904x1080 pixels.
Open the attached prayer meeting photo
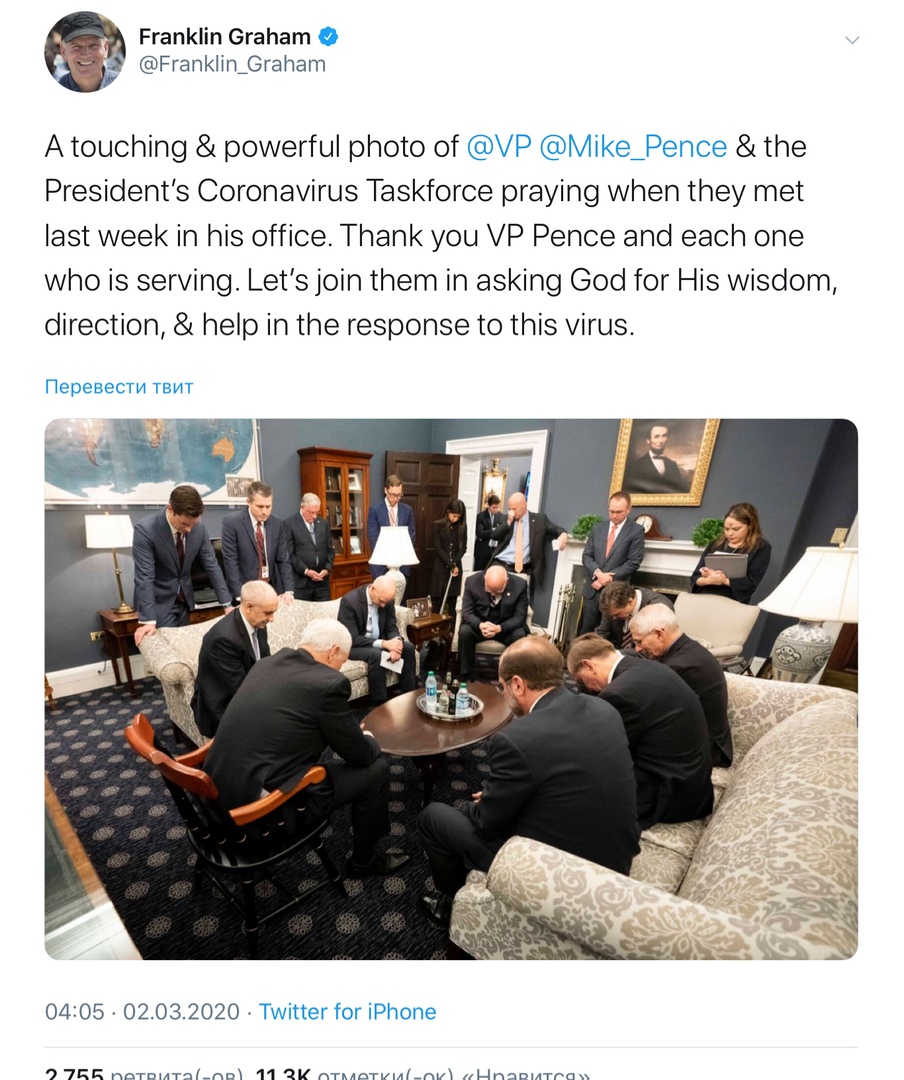(451, 689)
